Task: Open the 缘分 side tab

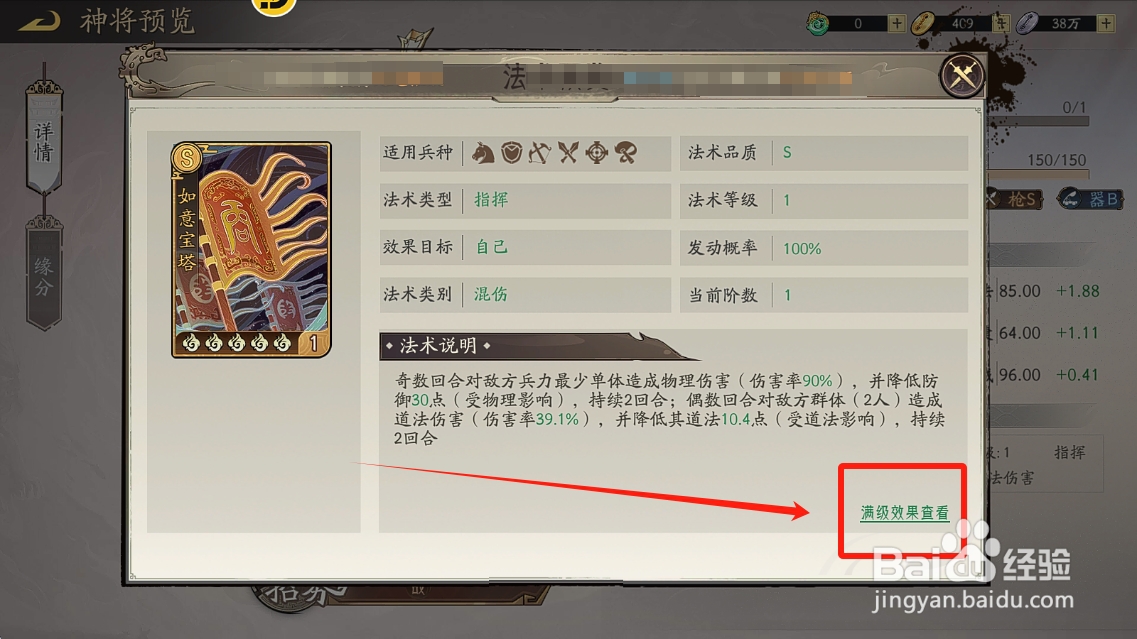Action: click(44, 274)
